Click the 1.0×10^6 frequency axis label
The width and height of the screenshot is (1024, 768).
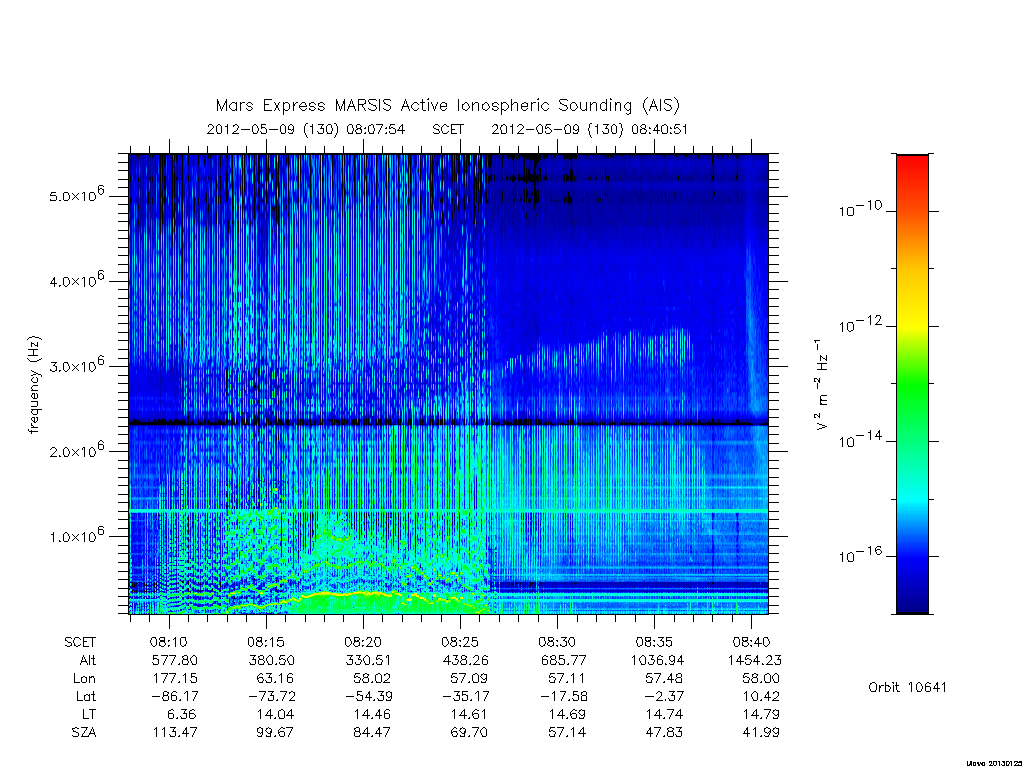[x=77, y=535]
